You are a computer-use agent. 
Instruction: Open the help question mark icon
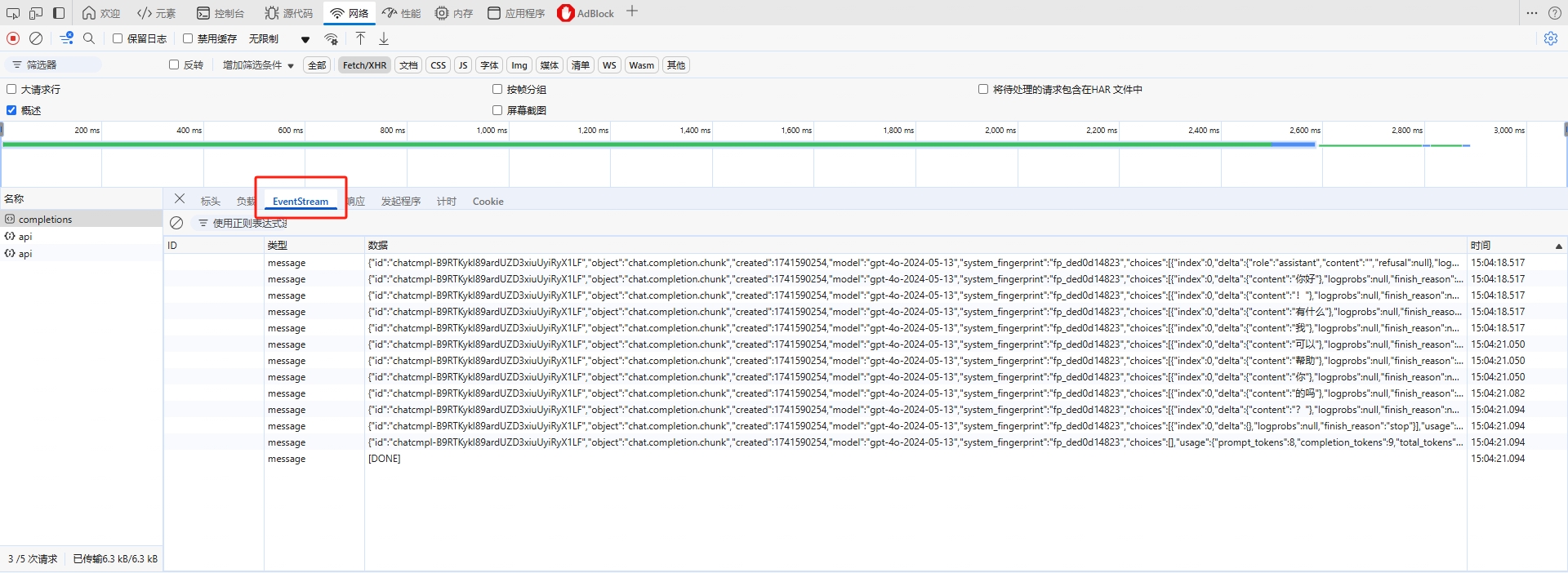click(1555, 13)
